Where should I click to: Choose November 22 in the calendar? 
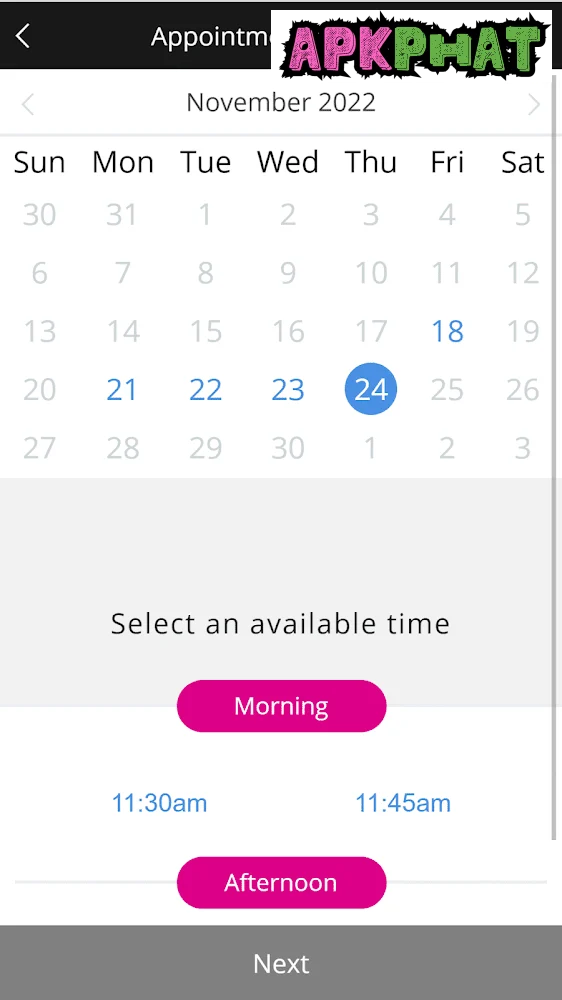[x=205, y=390]
